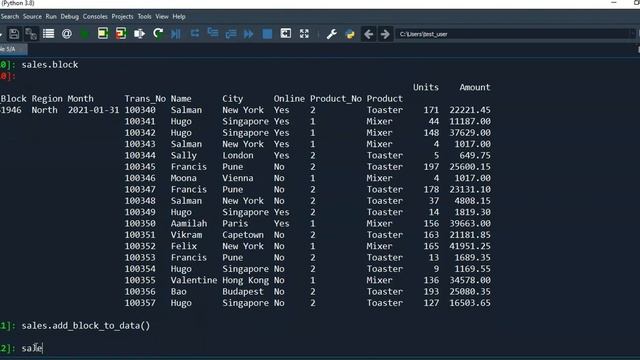Screen dimensions: 640x360
Task: Click the 'Trans_No' column header
Action: click(x=145, y=99)
